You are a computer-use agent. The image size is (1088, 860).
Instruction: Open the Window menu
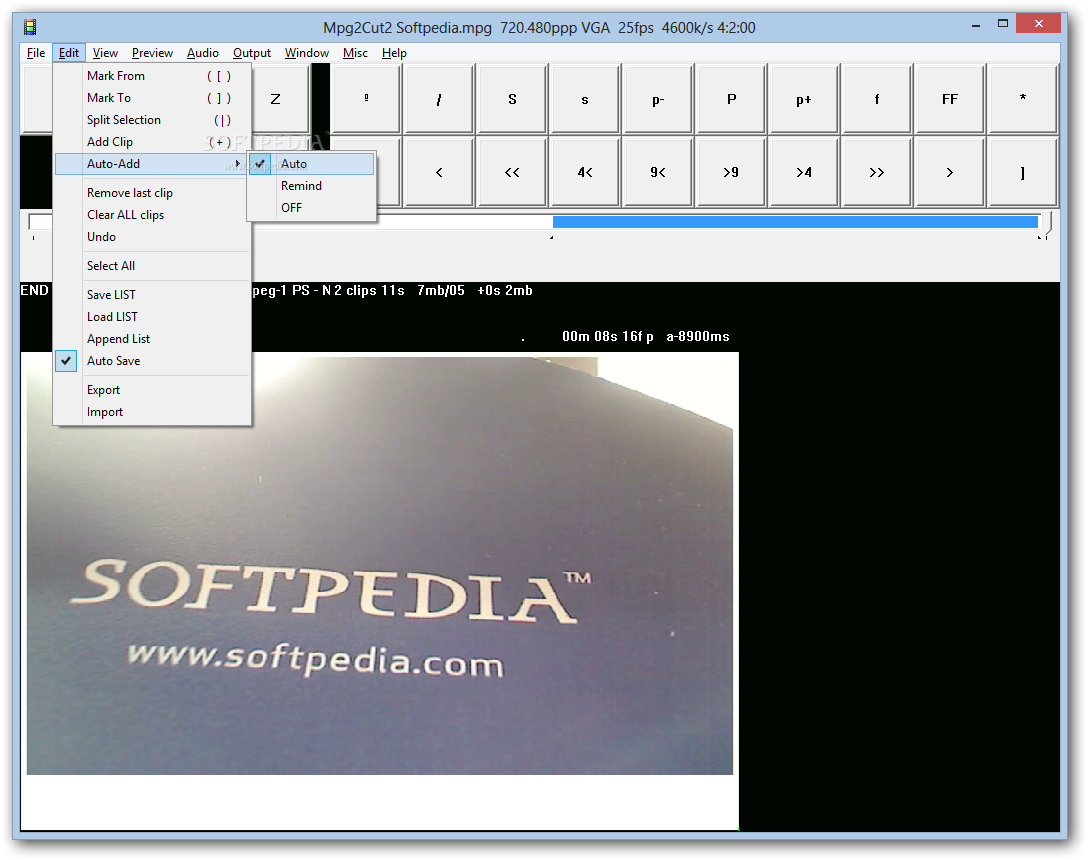tap(307, 53)
